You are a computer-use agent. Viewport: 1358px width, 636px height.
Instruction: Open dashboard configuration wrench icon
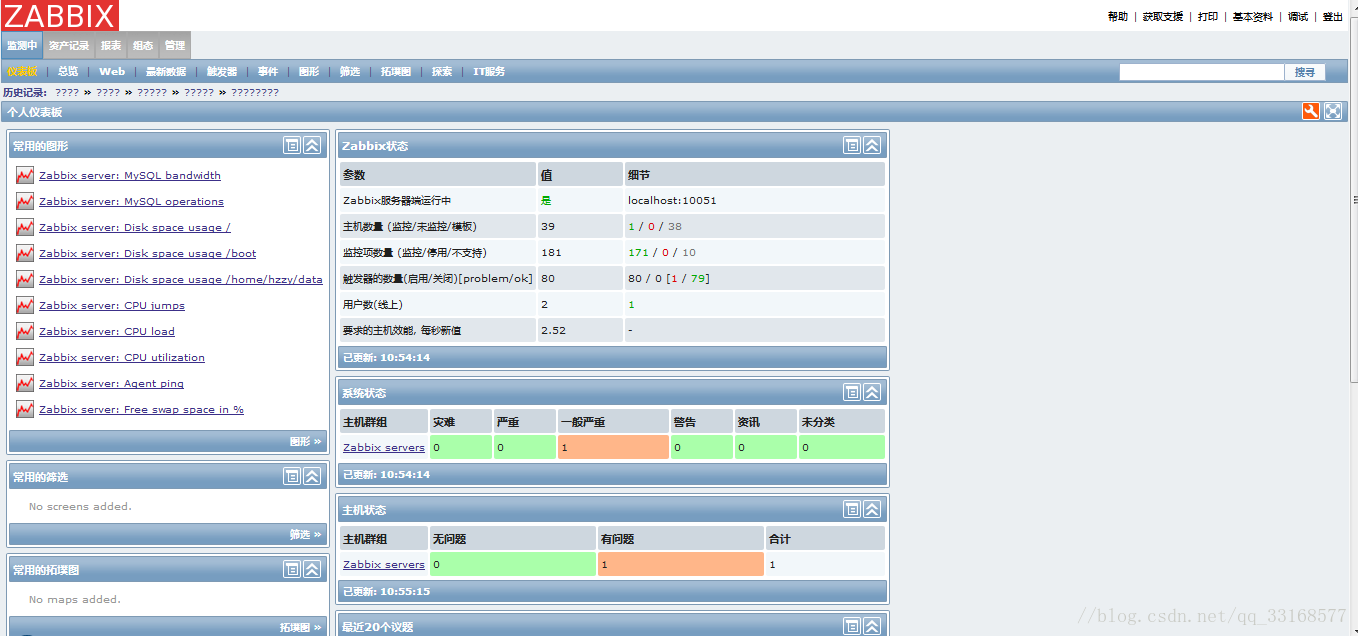tap(1311, 111)
